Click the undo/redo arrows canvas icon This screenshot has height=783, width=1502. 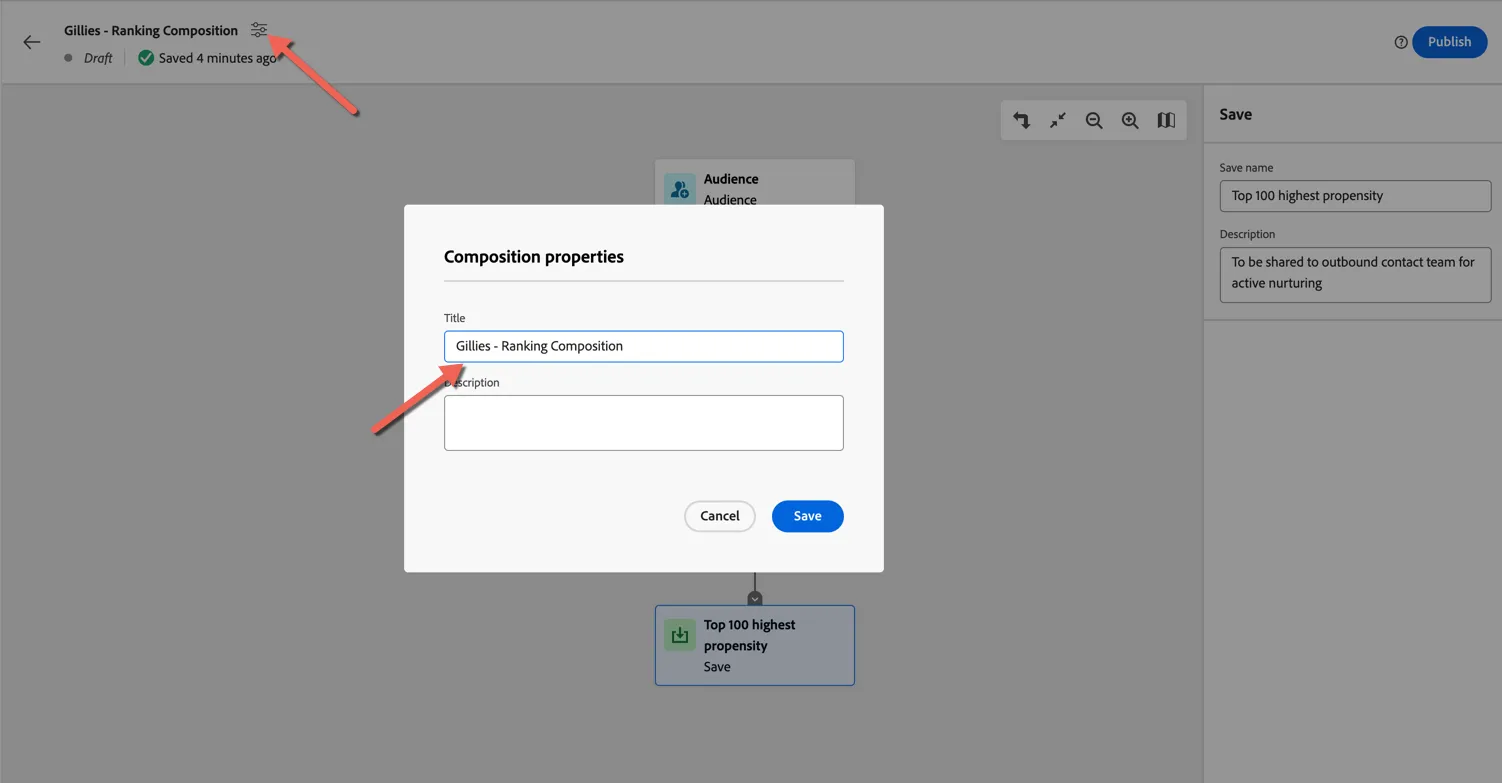(1021, 120)
